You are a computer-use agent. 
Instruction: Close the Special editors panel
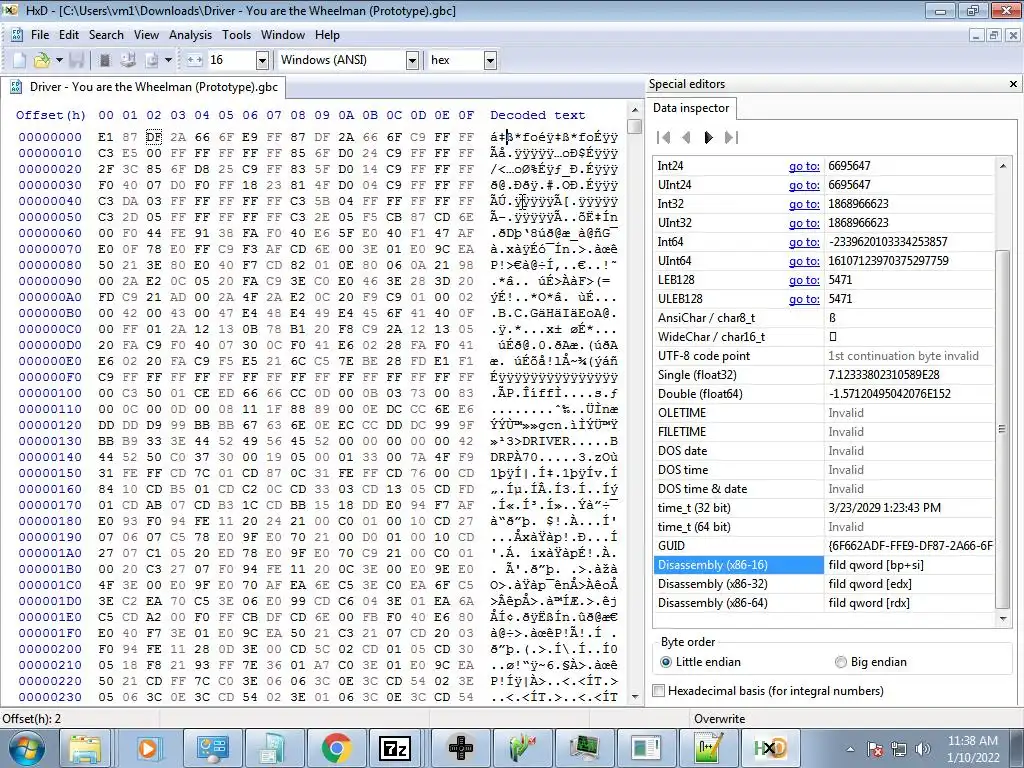point(1013,84)
